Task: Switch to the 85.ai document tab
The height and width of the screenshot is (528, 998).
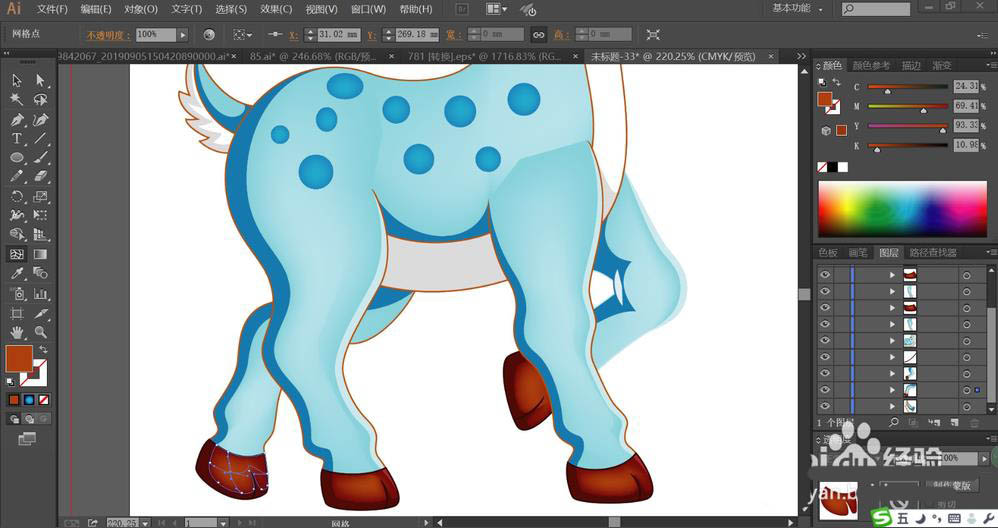Action: (x=315, y=57)
